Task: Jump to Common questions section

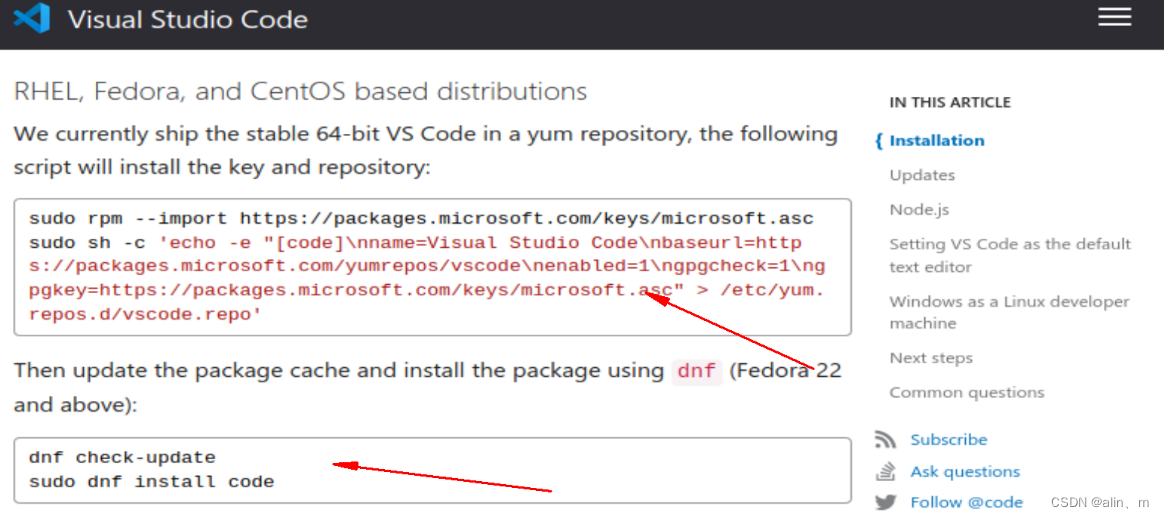Action: 967,393
